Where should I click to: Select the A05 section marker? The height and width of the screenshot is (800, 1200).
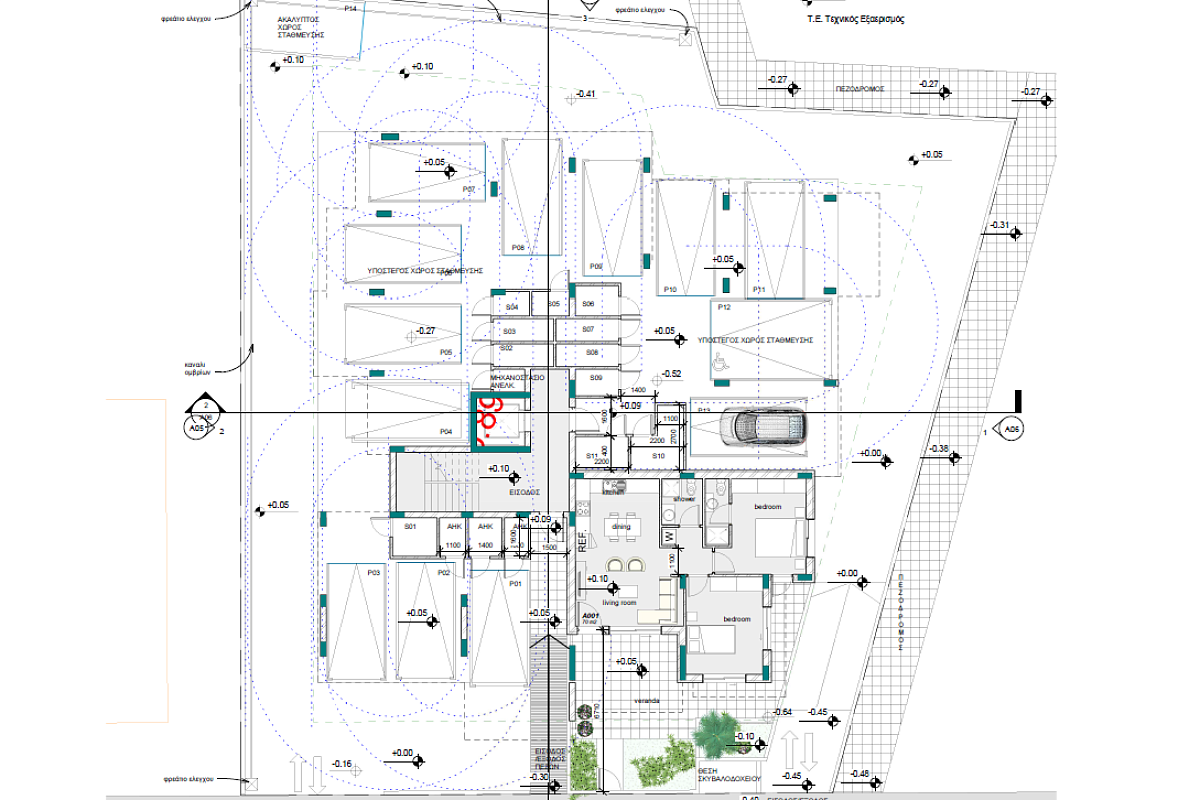click(x=197, y=428)
